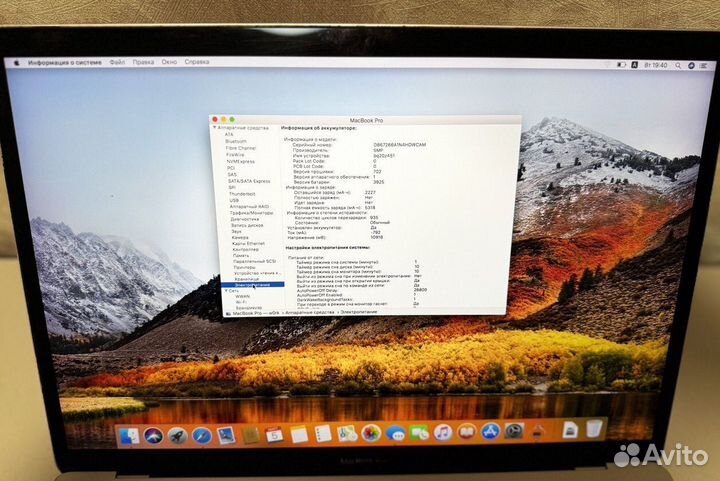
Task: Click the battery status icon
Action: tap(621, 65)
